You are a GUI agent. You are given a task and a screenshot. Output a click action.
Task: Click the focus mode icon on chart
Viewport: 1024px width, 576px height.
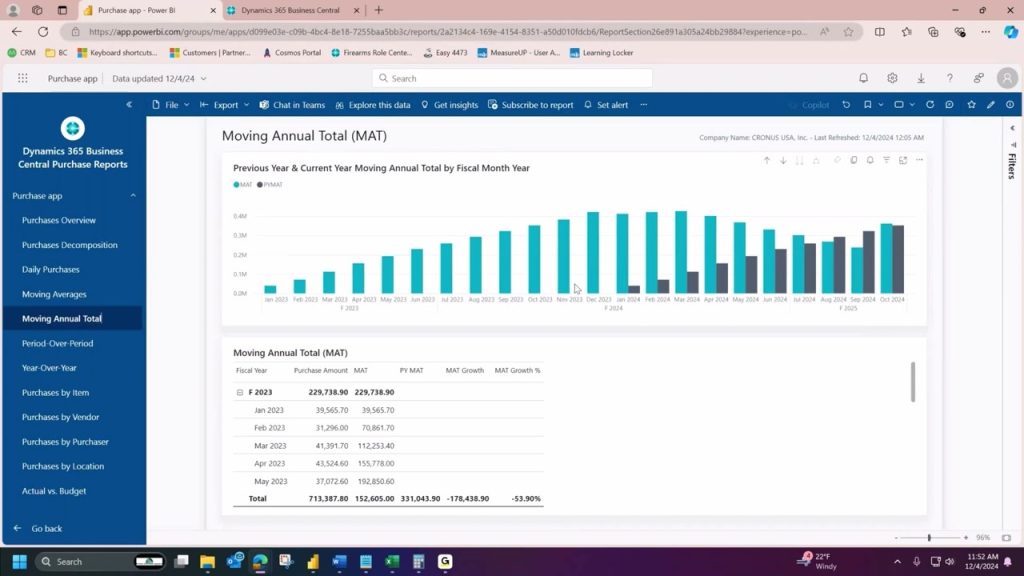pyautogui.click(x=903, y=160)
